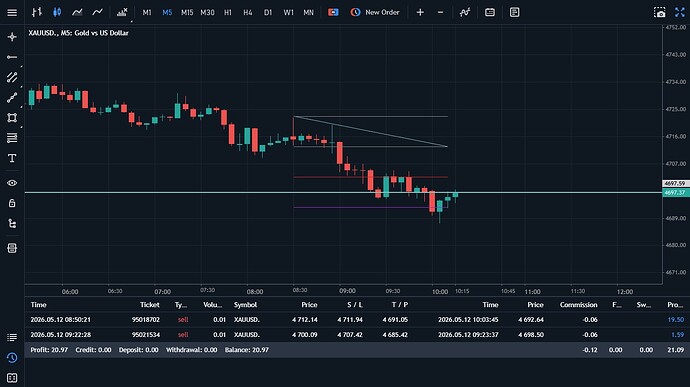Select the red horizontal line on chart
The height and width of the screenshot is (387, 690).
371,177
